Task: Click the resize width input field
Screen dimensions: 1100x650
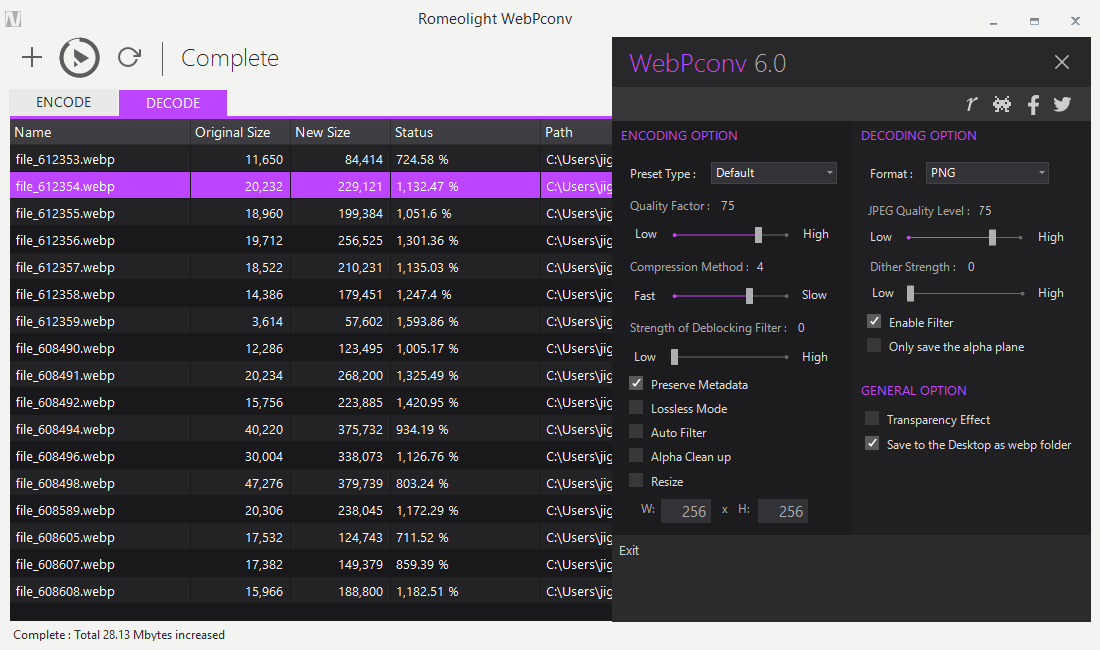Action: tap(685, 511)
